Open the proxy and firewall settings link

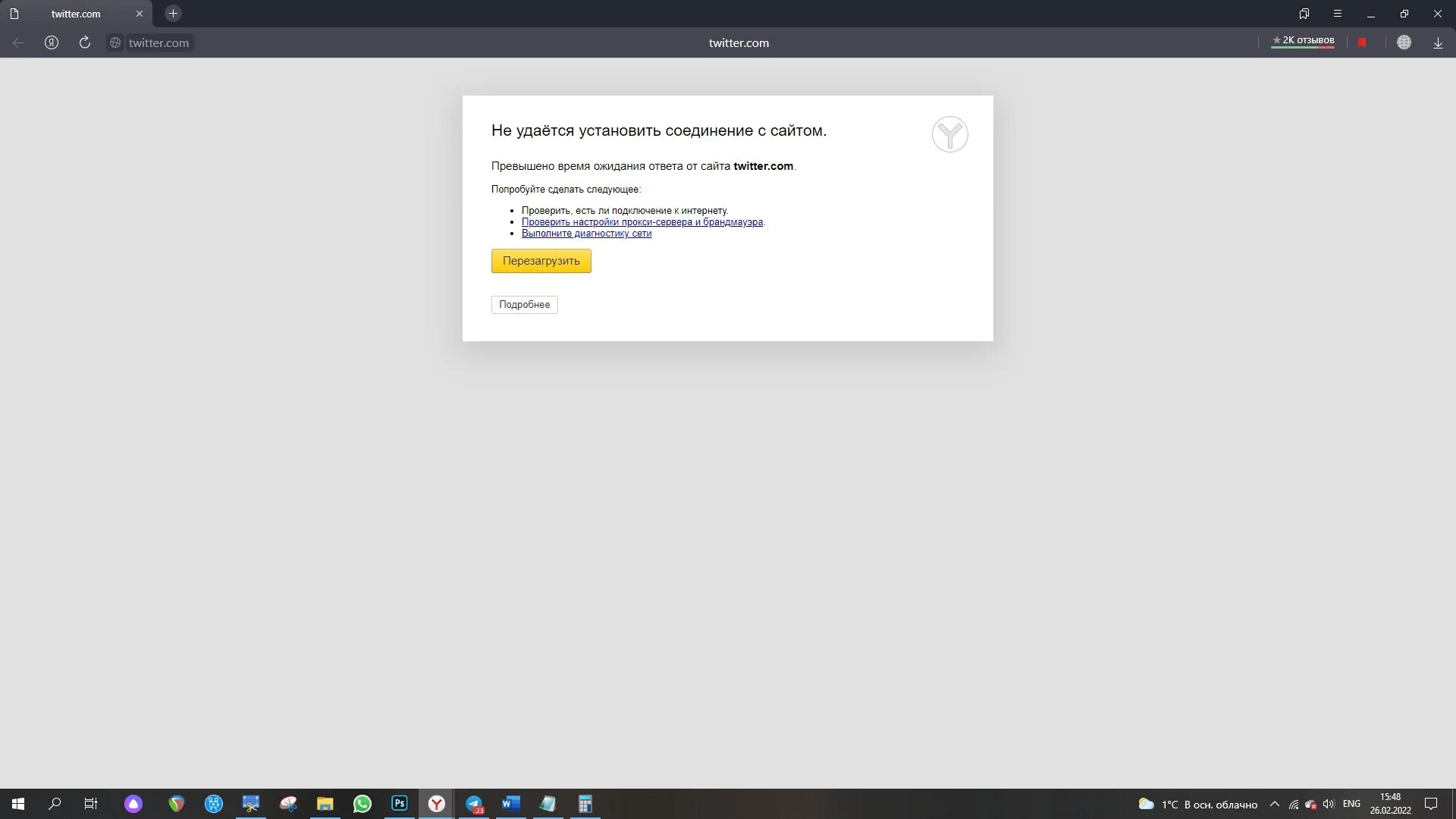click(642, 222)
